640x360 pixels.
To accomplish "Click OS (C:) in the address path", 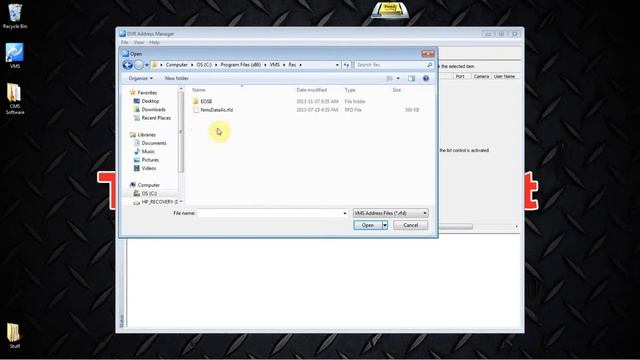I will (204, 65).
